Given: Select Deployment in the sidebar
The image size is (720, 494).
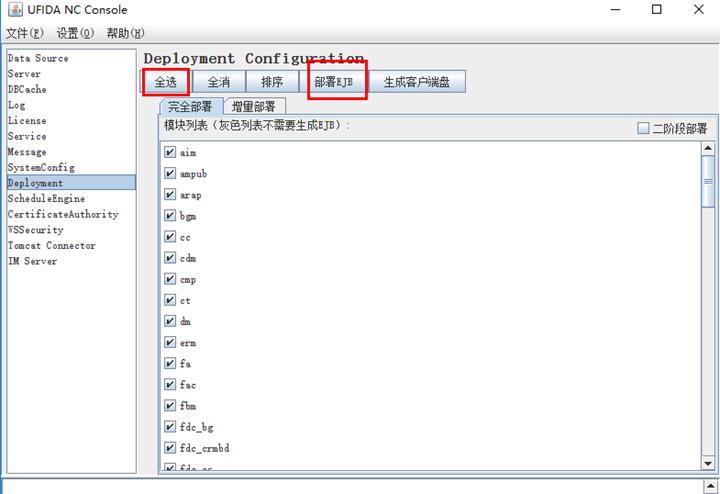Looking at the screenshot, I should pos(71,183).
